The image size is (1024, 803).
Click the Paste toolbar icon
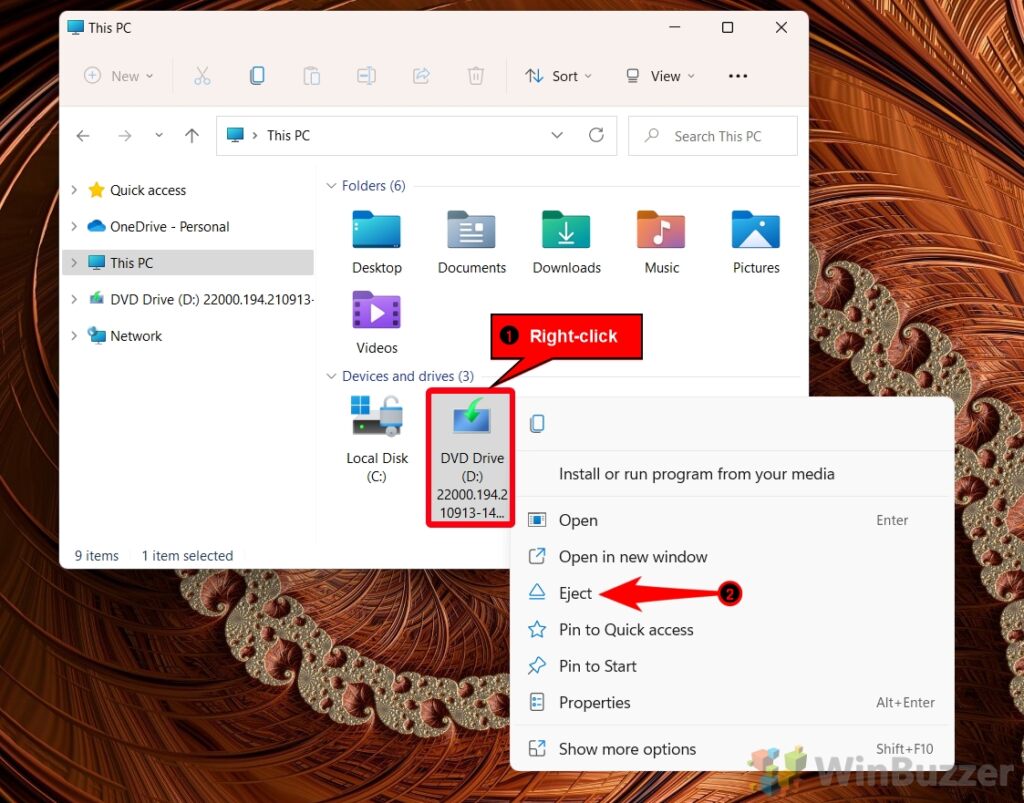(x=311, y=75)
